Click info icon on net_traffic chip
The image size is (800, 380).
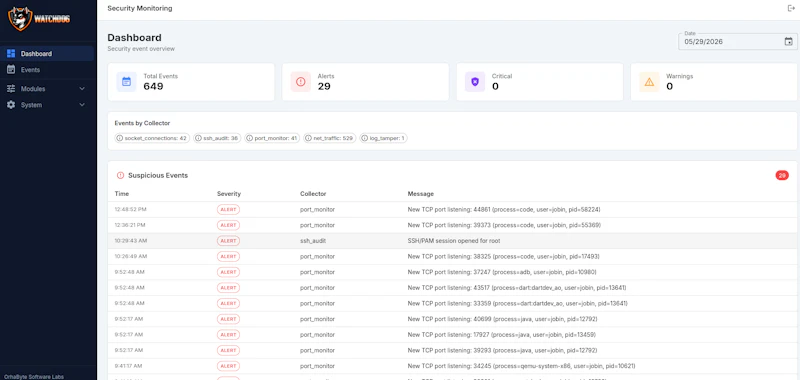[x=309, y=138]
